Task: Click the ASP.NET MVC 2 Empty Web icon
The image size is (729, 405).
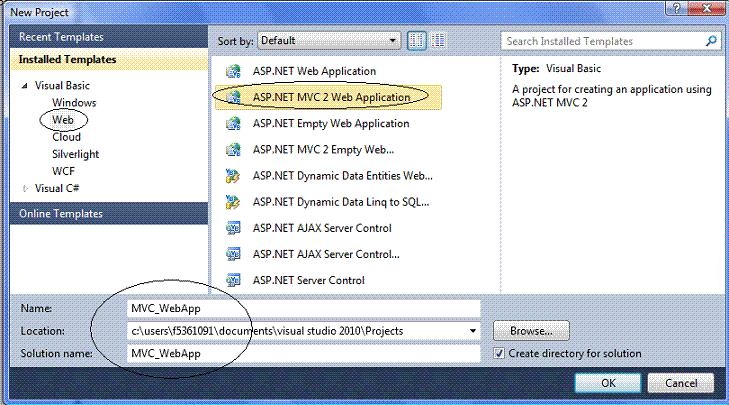Action: point(233,149)
